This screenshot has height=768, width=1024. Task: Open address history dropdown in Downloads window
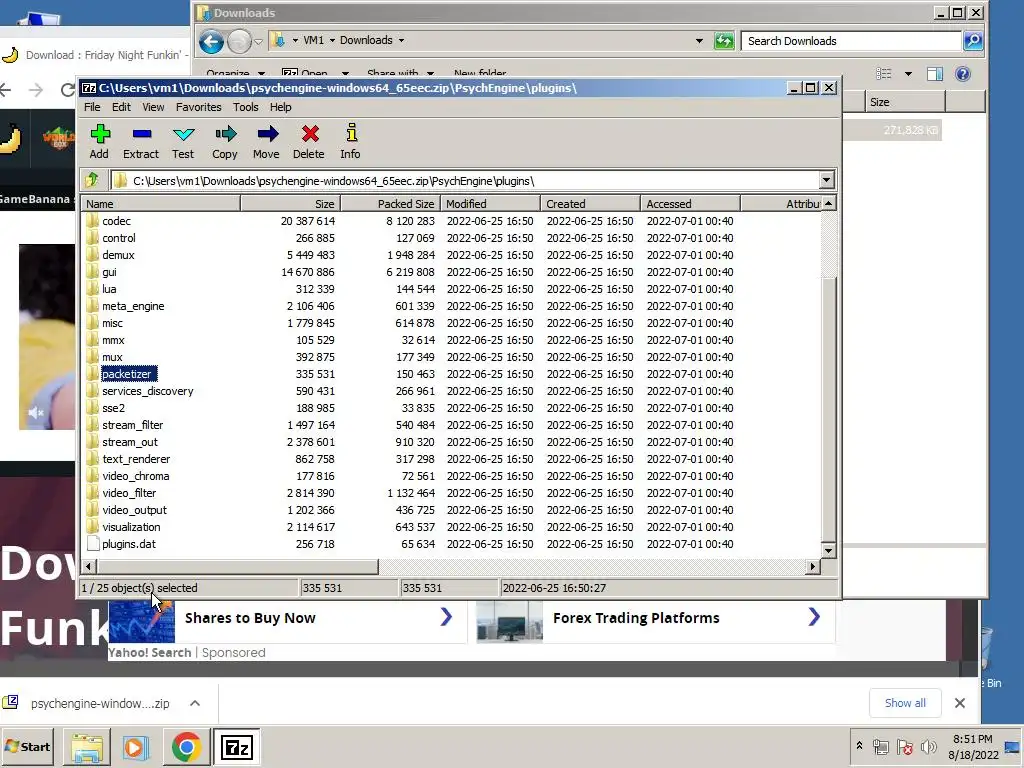pyautogui.click(x=699, y=41)
